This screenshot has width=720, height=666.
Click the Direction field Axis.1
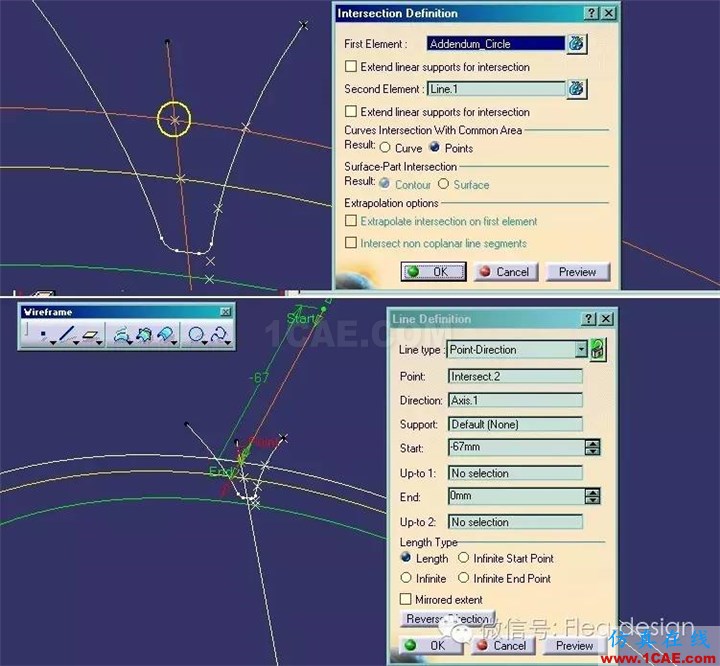(x=515, y=400)
